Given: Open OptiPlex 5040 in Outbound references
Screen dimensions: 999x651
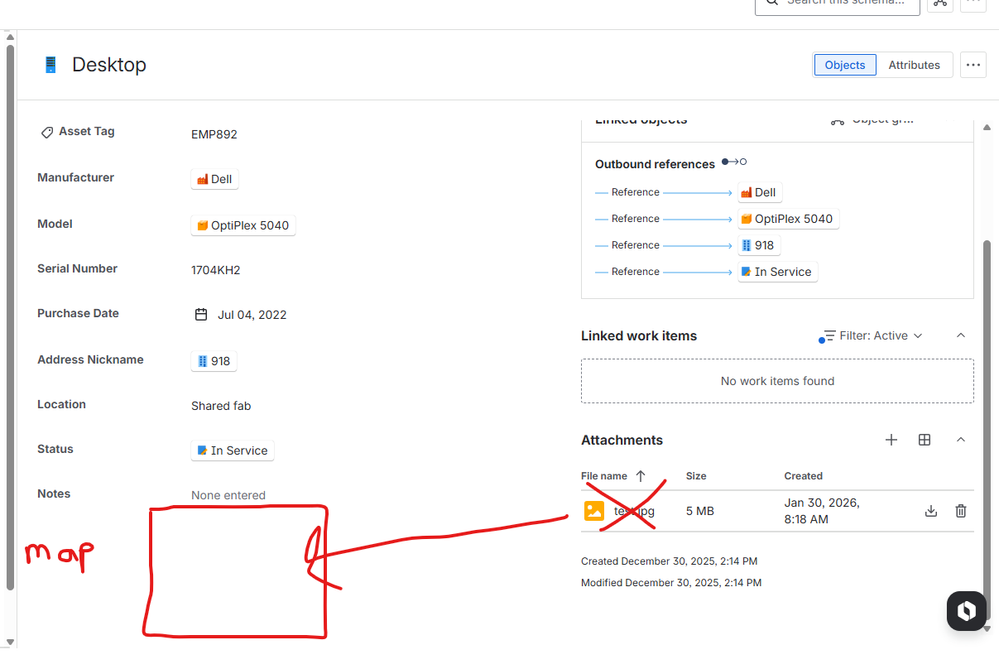Looking at the screenshot, I should (x=788, y=219).
